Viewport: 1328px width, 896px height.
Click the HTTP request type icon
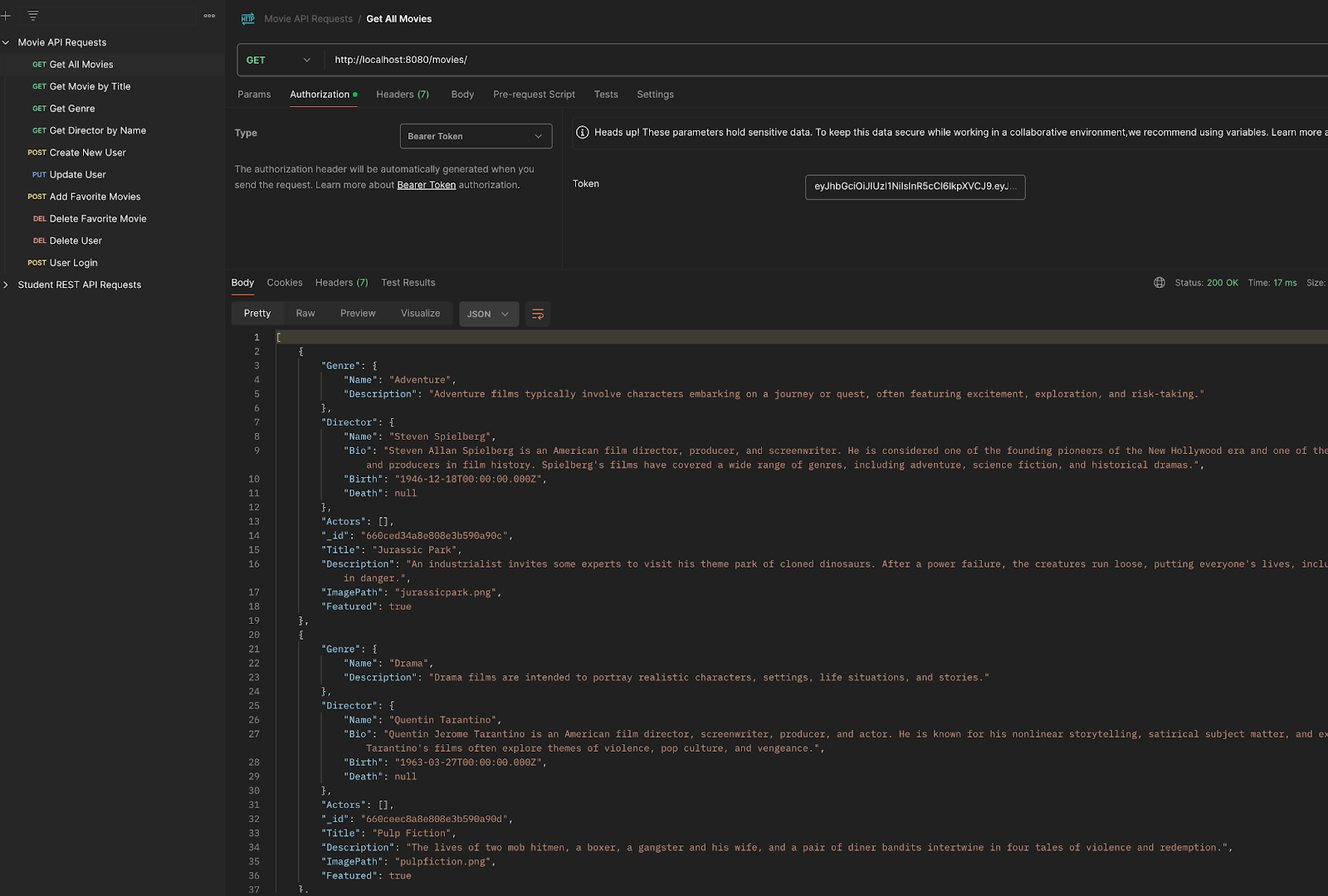pos(248,19)
